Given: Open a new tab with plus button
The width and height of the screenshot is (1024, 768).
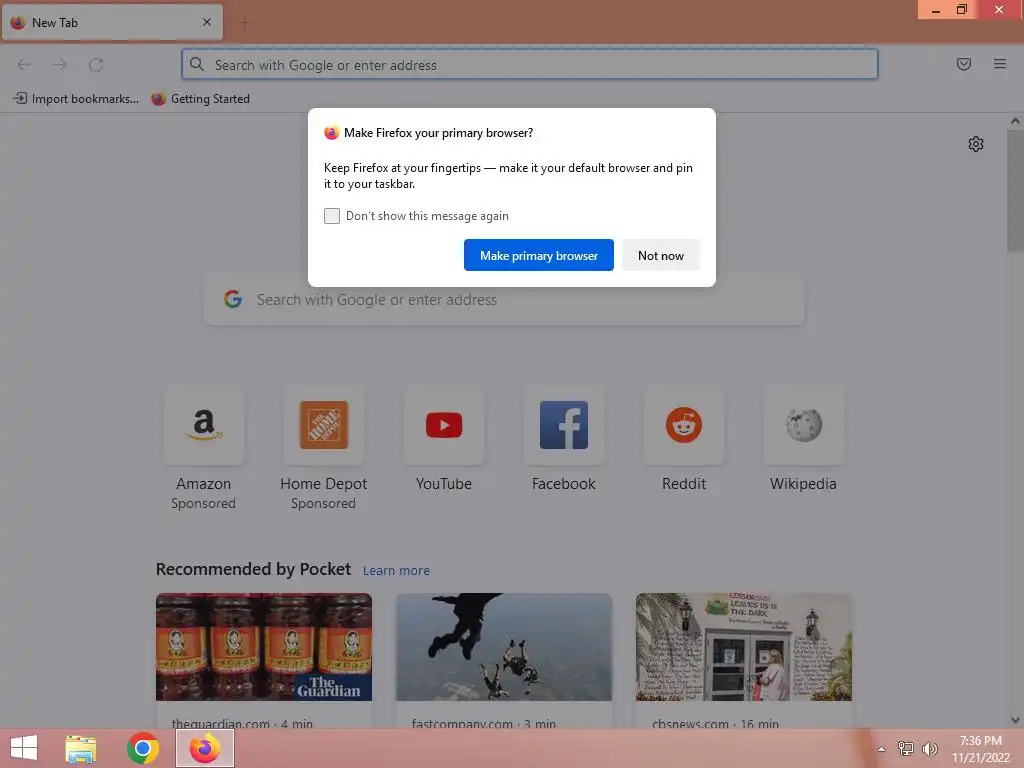Looking at the screenshot, I should (x=245, y=23).
